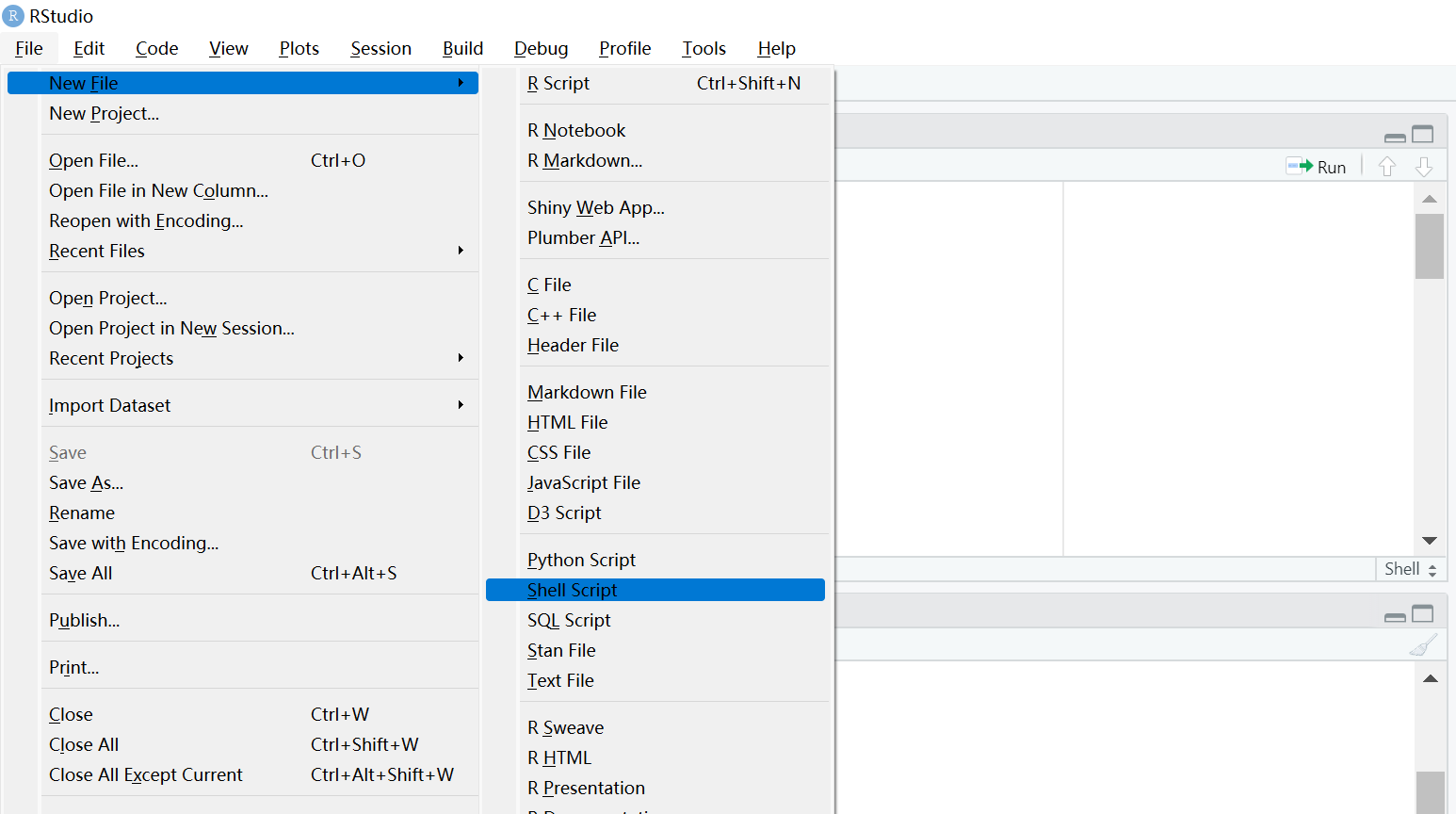The image size is (1456, 814).
Task: Create a new R Markdown document
Action: click(584, 160)
